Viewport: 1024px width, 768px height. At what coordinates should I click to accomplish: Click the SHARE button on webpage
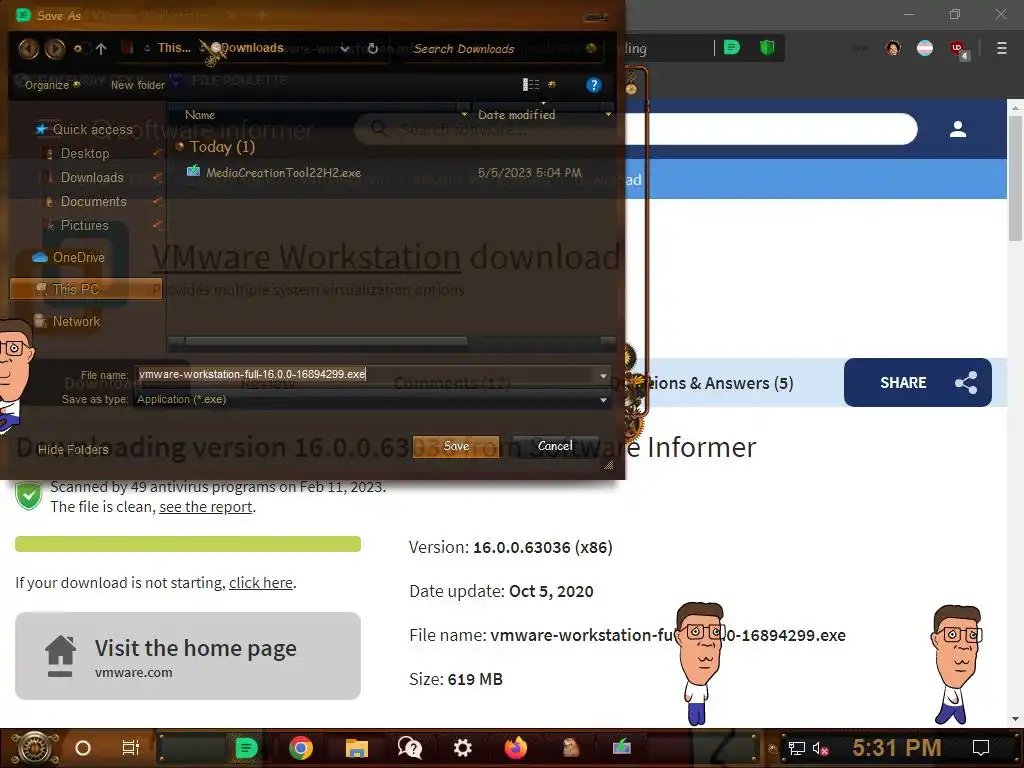click(918, 383)
